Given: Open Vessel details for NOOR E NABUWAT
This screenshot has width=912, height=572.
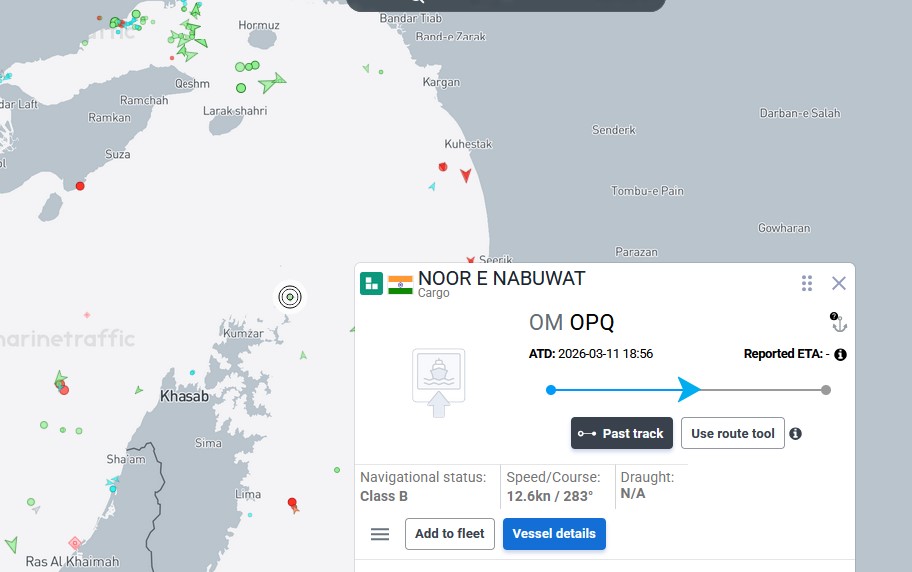Looking at the screenshot, I should point(554,534).
